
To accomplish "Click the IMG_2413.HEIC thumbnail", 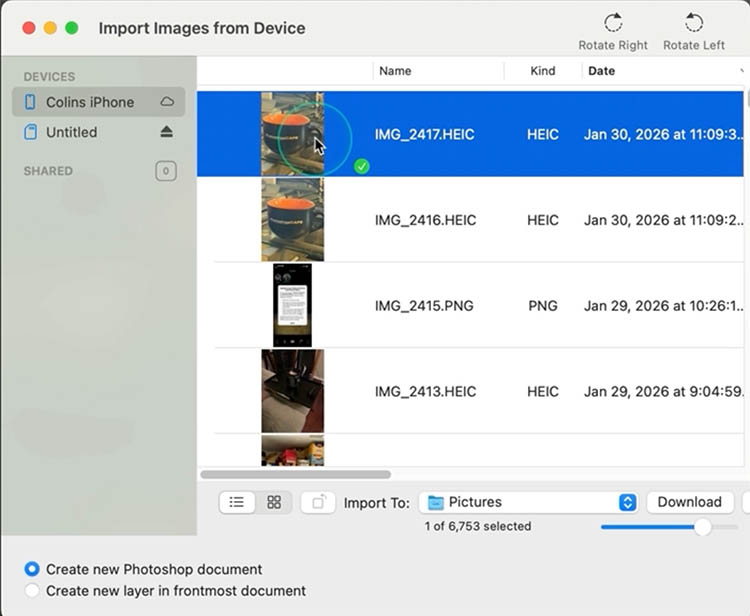I will point(292,390).
